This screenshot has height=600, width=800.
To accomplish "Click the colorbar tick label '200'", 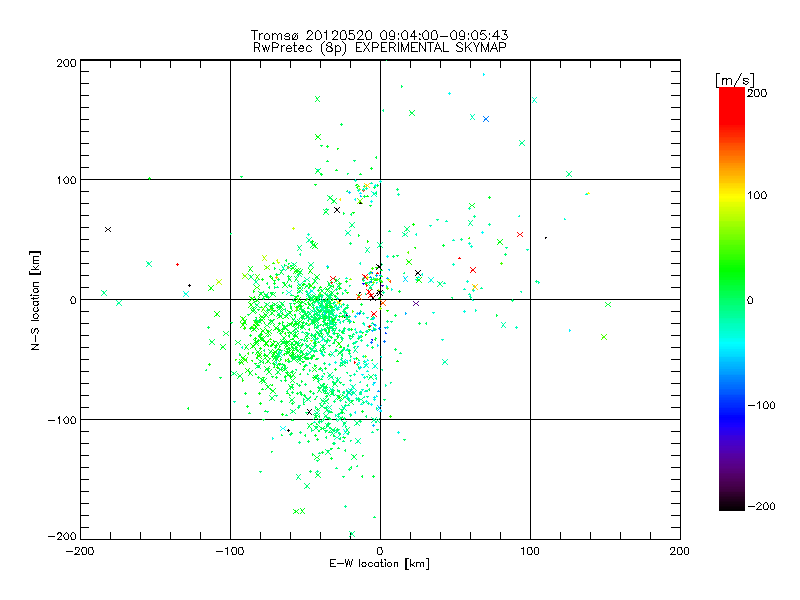I will (x=757, y=93).
